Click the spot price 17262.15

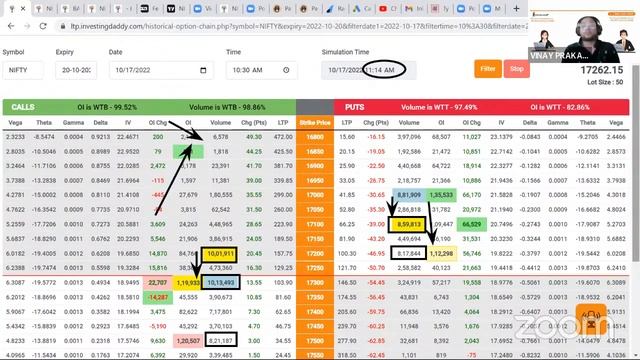(x=602, y=70)
